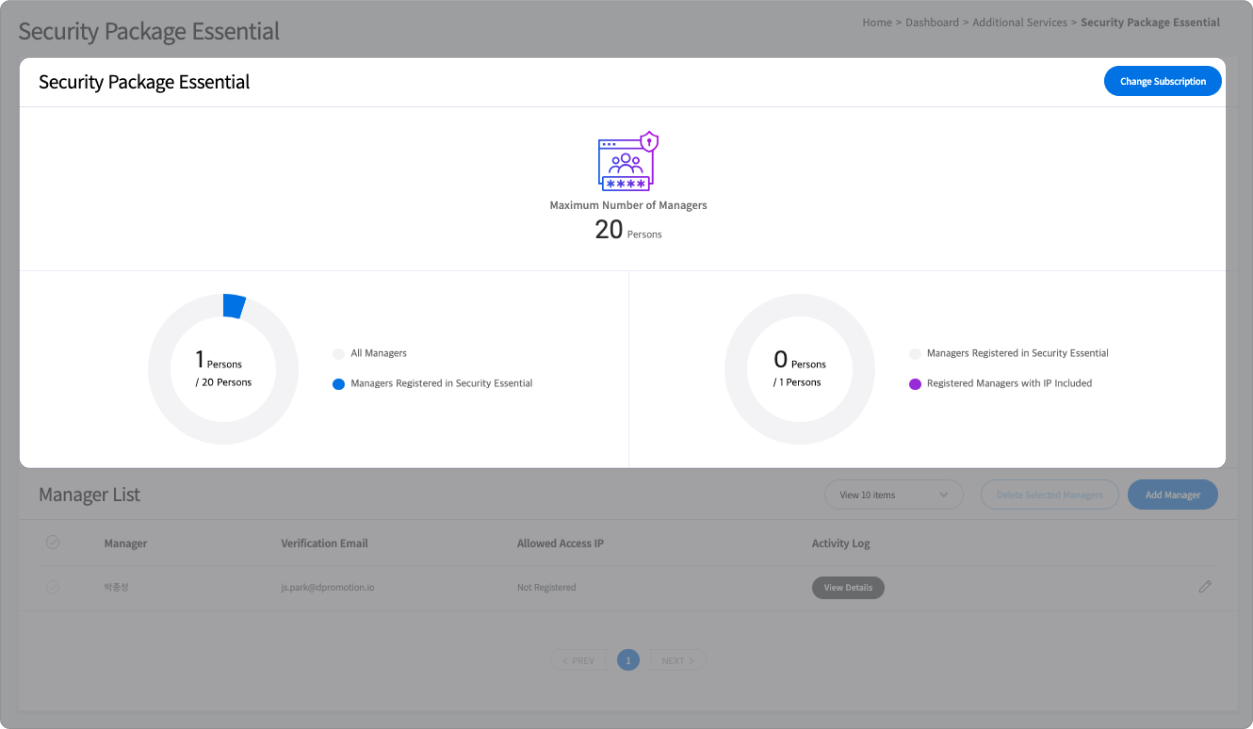1253x729 pixels.
Task: Toggle the select-all checkbox in table header
Action: click(53, 542)
